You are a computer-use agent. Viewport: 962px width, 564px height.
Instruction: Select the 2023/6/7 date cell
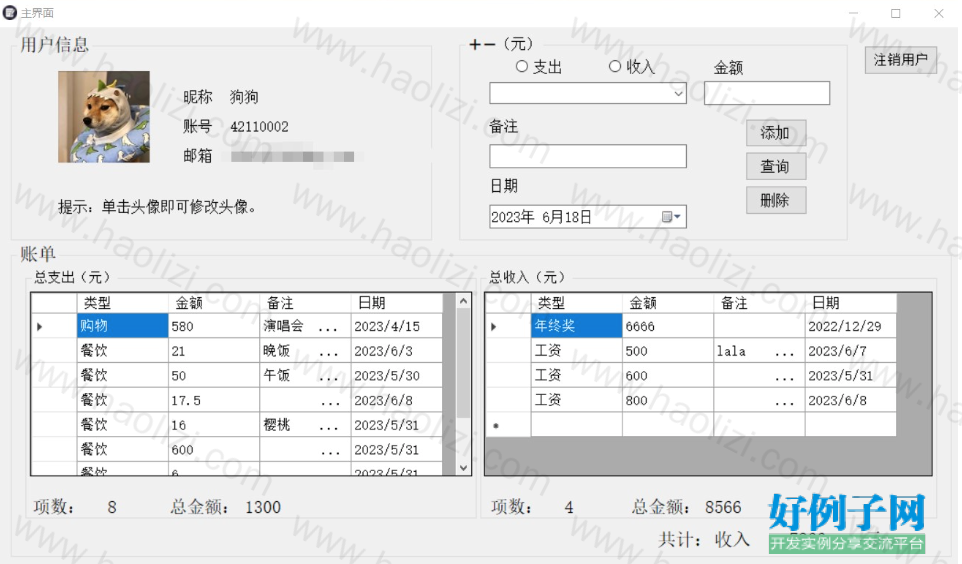[850, 350]
